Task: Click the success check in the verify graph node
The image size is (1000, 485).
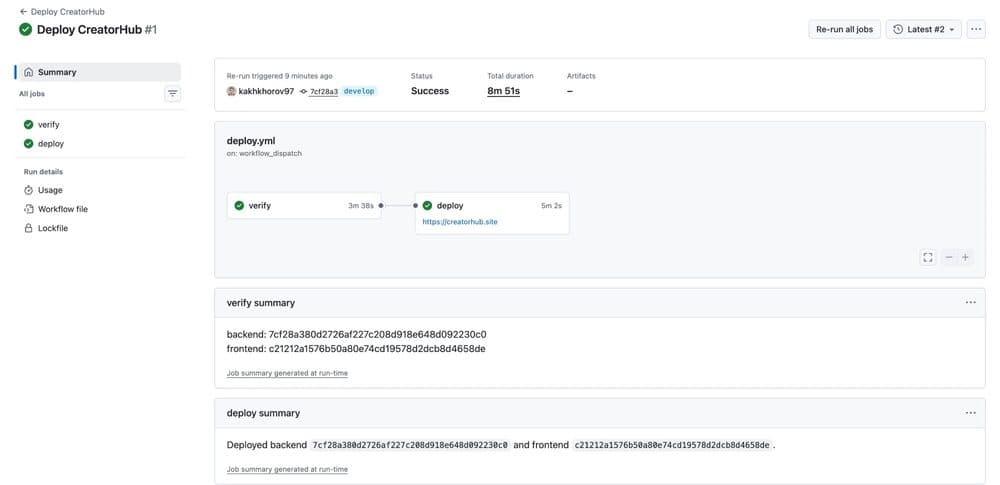Action: click(239, 205)
